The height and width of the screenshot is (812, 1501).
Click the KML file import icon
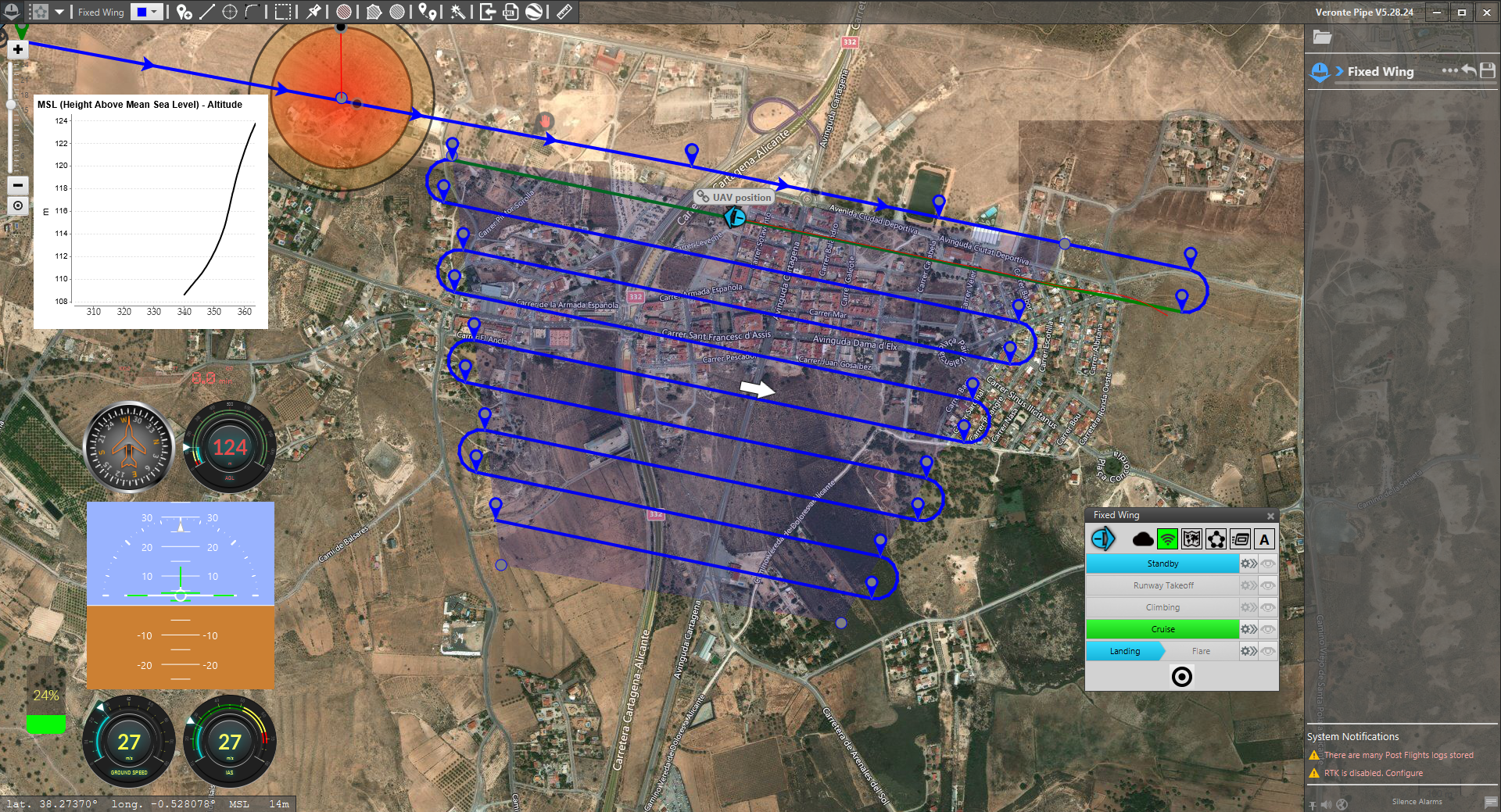(x=510, y=12)
